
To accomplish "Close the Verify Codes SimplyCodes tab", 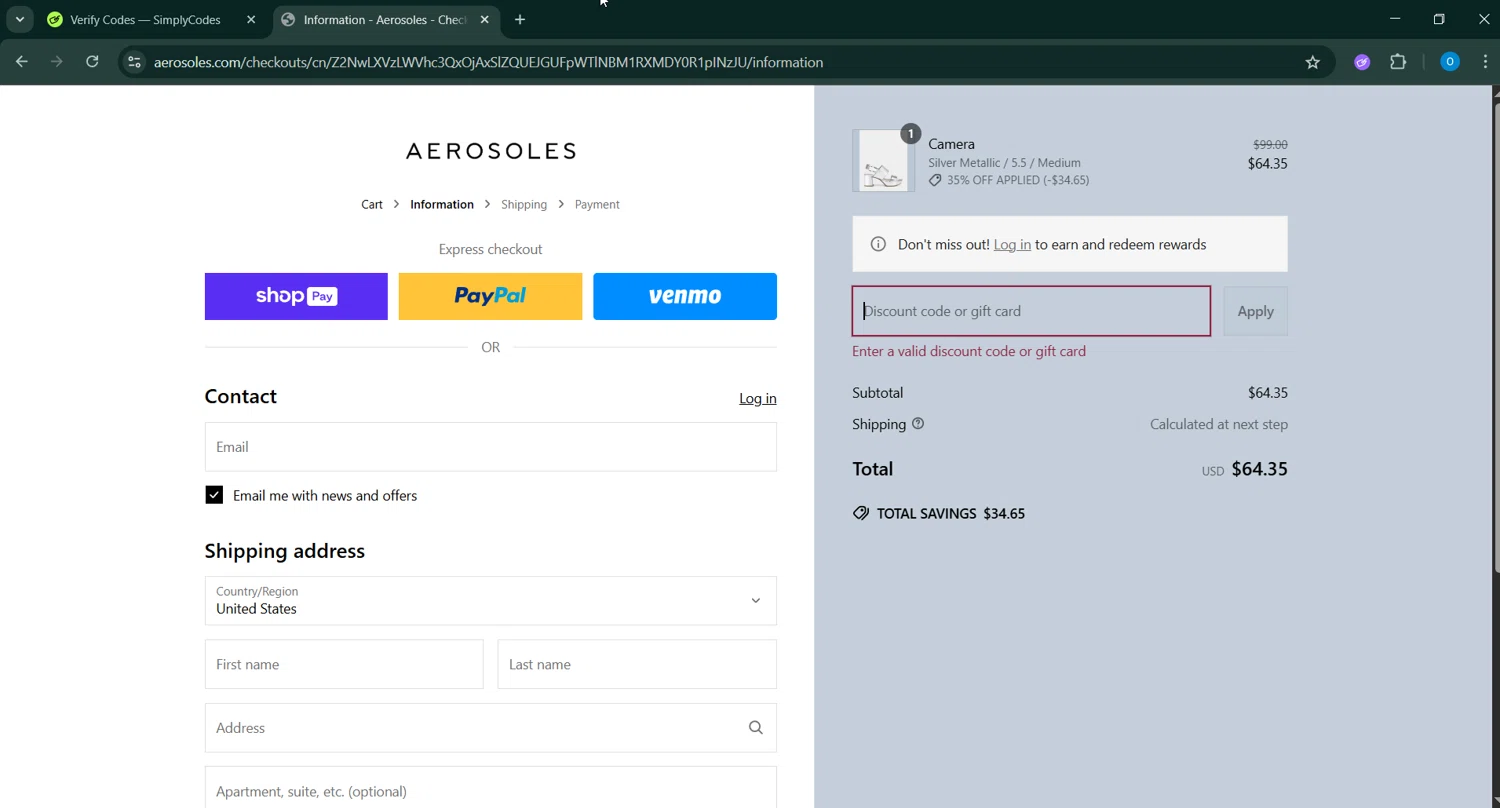I will (251, 19).
